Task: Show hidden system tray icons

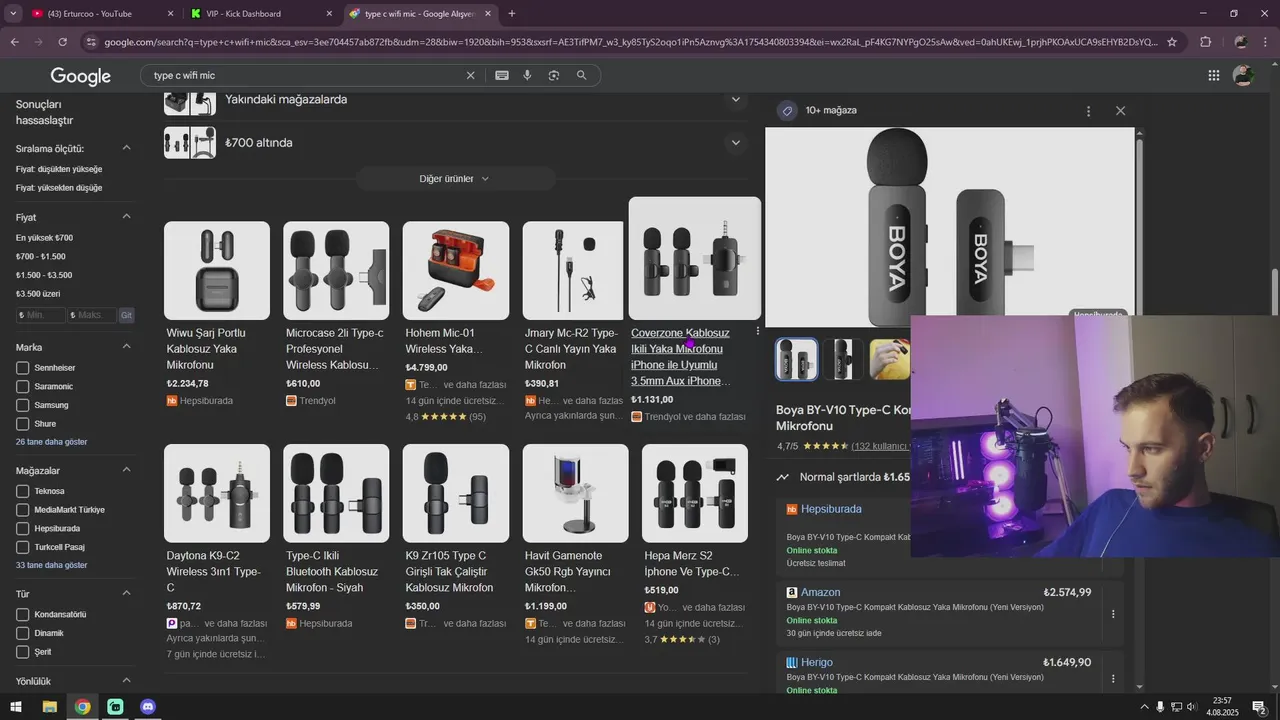Action: [1144, 707]
